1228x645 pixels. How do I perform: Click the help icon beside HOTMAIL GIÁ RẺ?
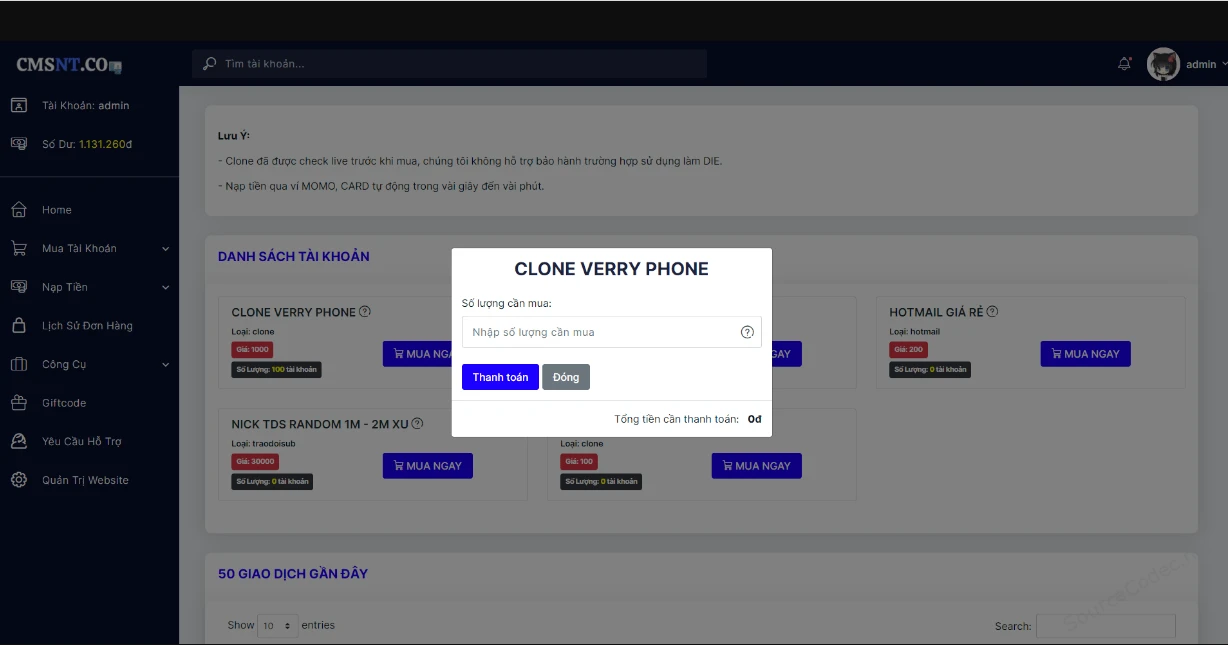[x=992, y=312]
